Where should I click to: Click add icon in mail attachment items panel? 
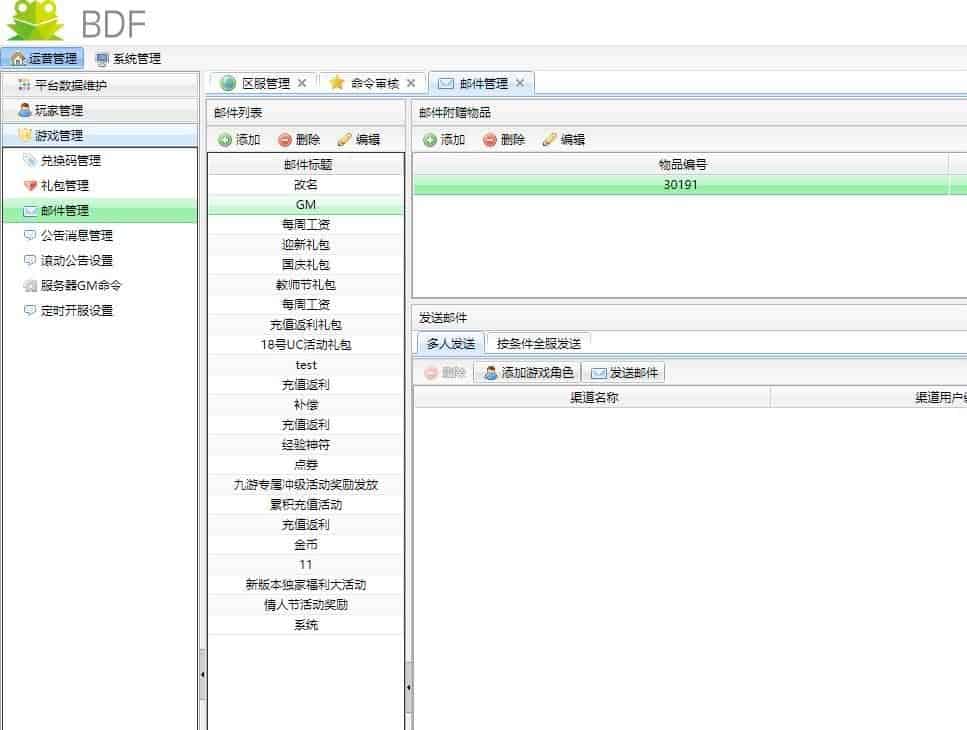coord(430,140)
